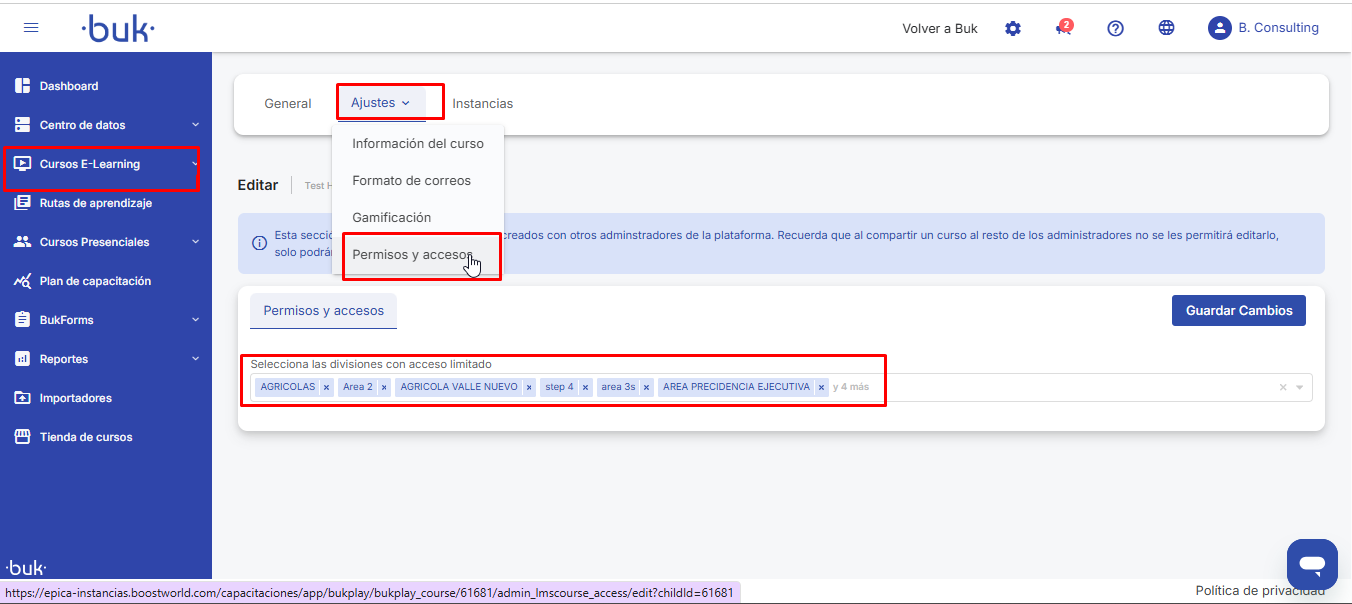Choose Gamificación from the Ajustes menu
Image resolution: width=1352 pixels, height=604 pixels.
click(x=391, y=218)
